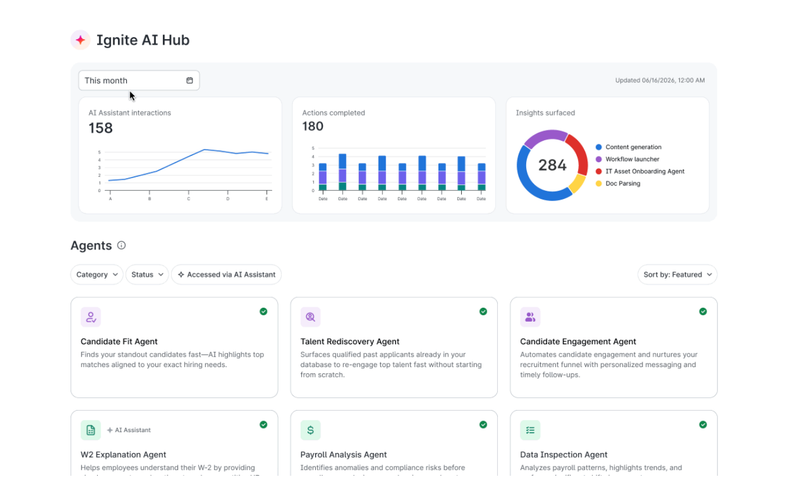Click sparkle icon in Accessed via AI Assistant chip
This screenshot has height=491, width=792.
181,274
